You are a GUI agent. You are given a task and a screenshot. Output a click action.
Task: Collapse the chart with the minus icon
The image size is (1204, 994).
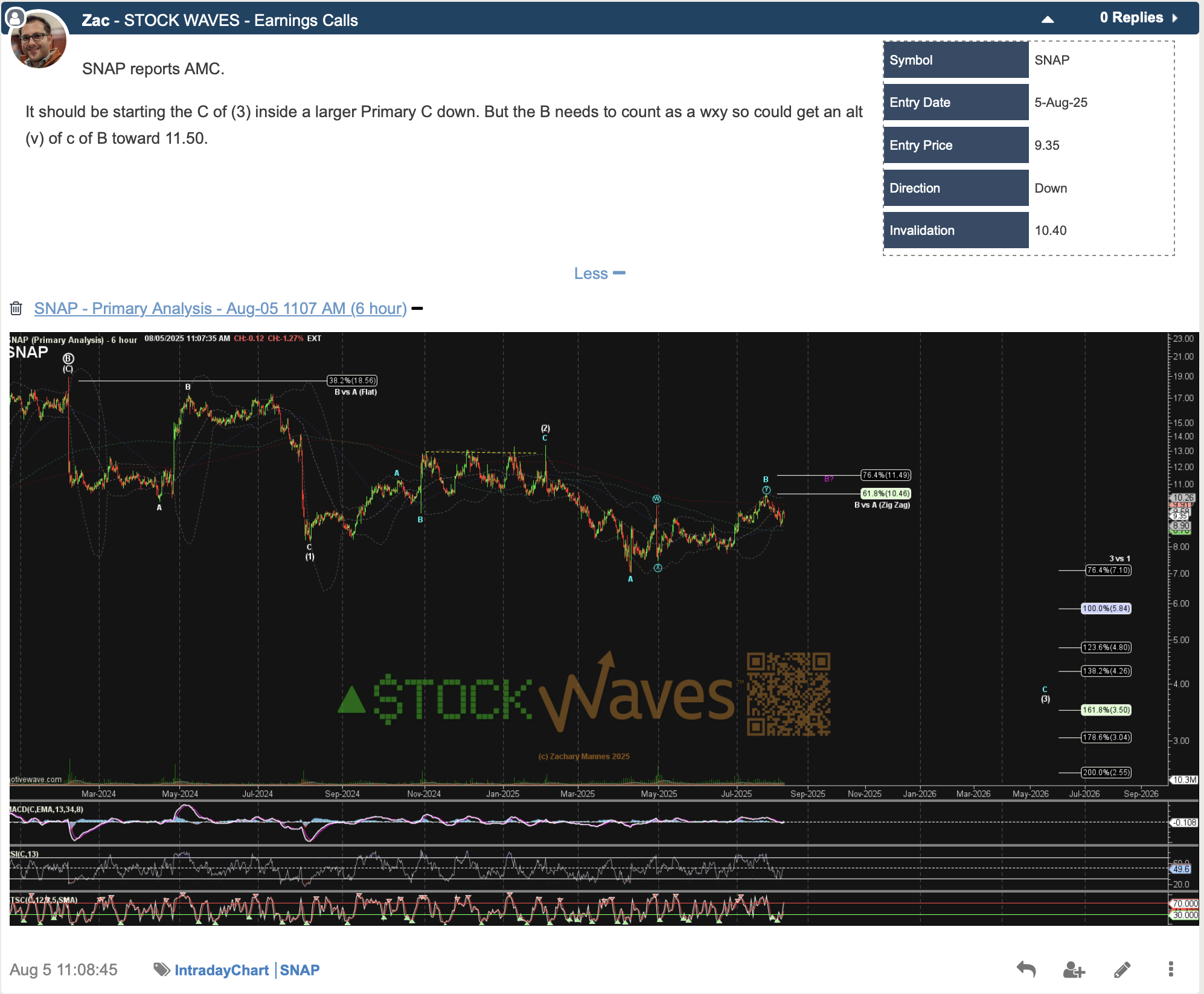pos(417,309)
